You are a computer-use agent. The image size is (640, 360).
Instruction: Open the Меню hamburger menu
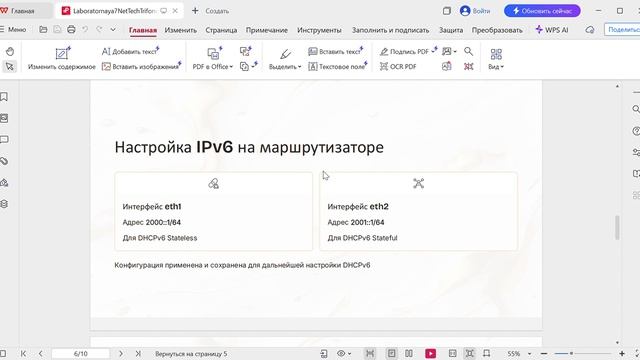tap(13, 29)
